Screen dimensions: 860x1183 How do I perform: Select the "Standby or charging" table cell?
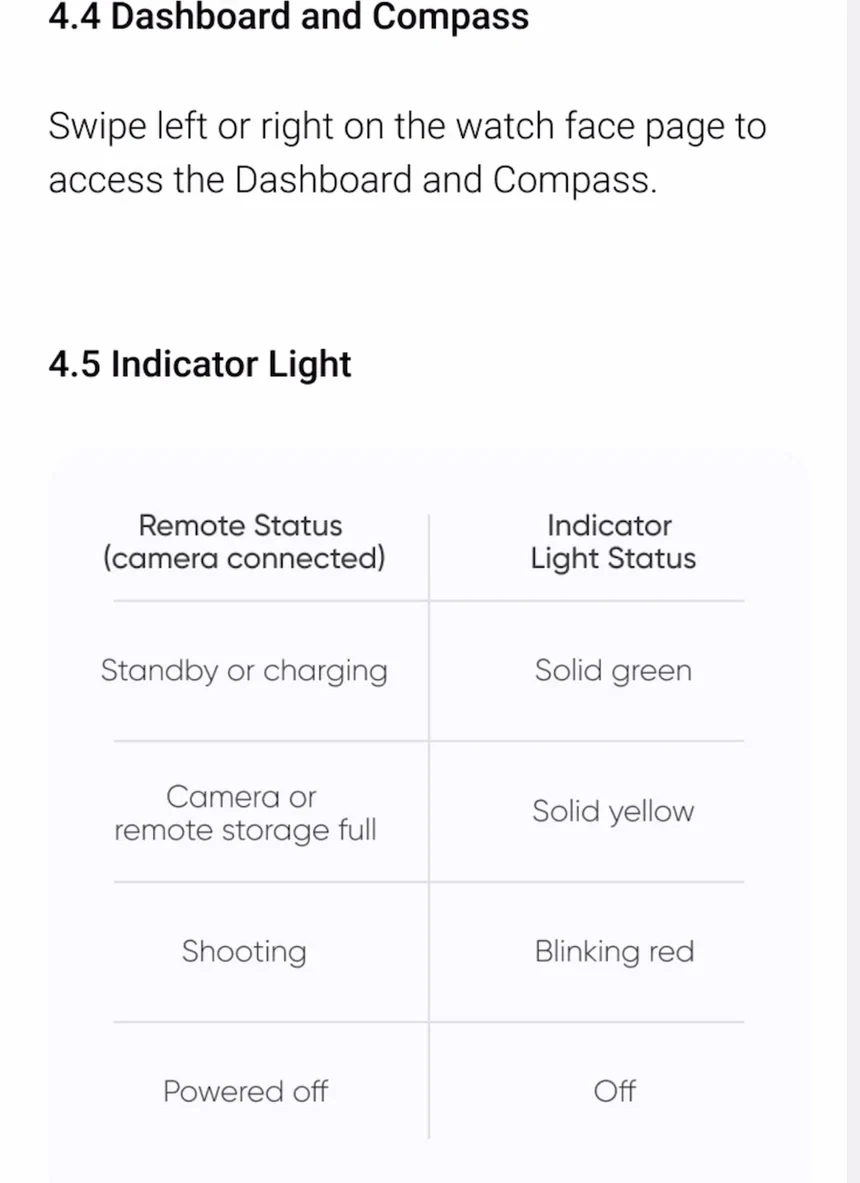point(243,670)
